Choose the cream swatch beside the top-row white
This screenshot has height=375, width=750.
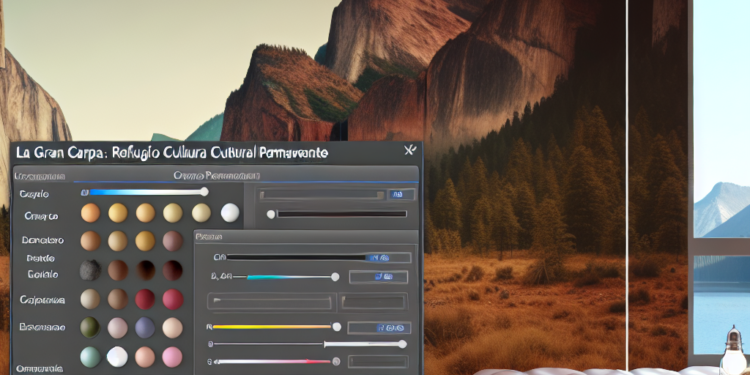click(201, 213)
